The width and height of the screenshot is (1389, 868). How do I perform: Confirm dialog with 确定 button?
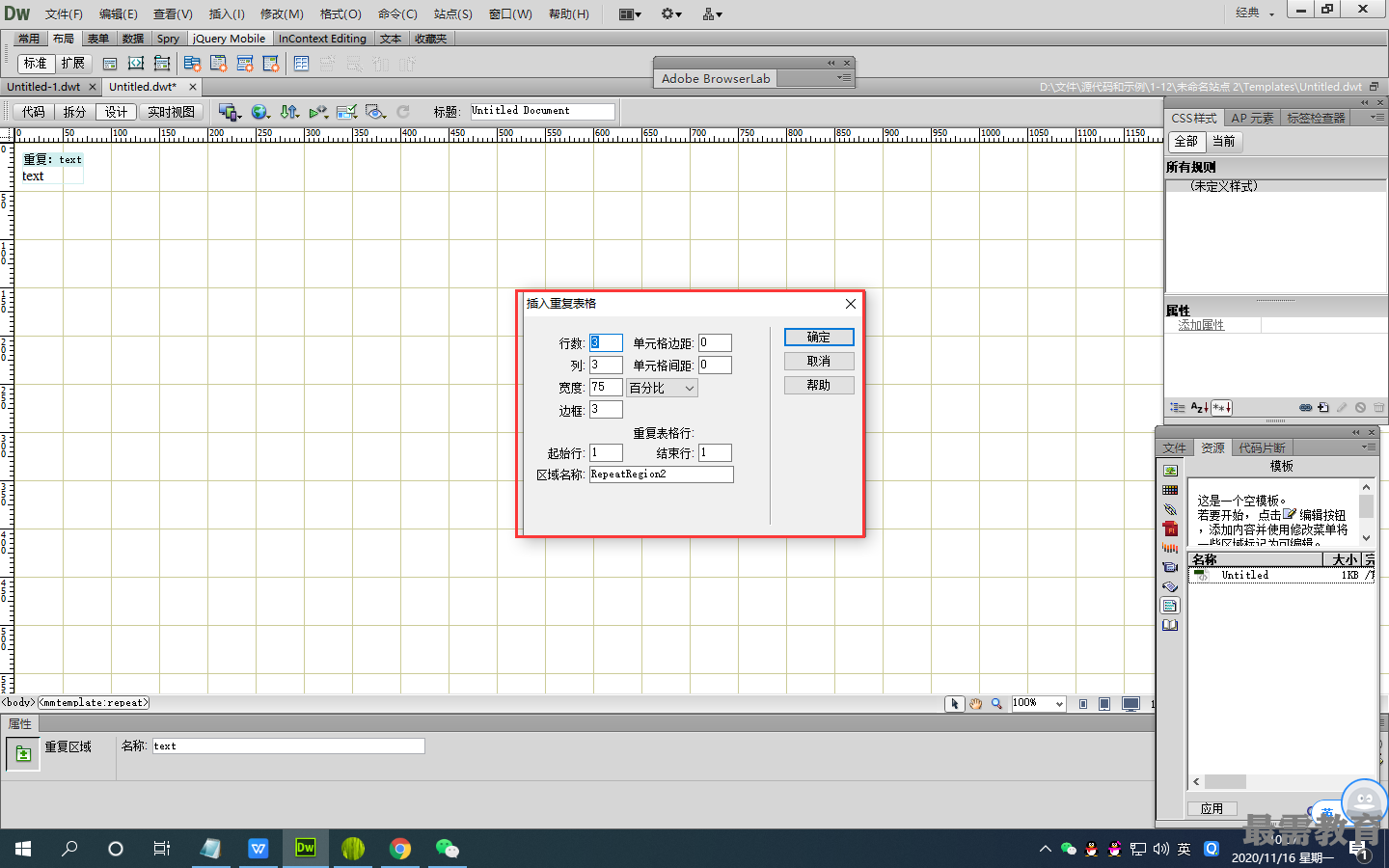click(819, 337)
